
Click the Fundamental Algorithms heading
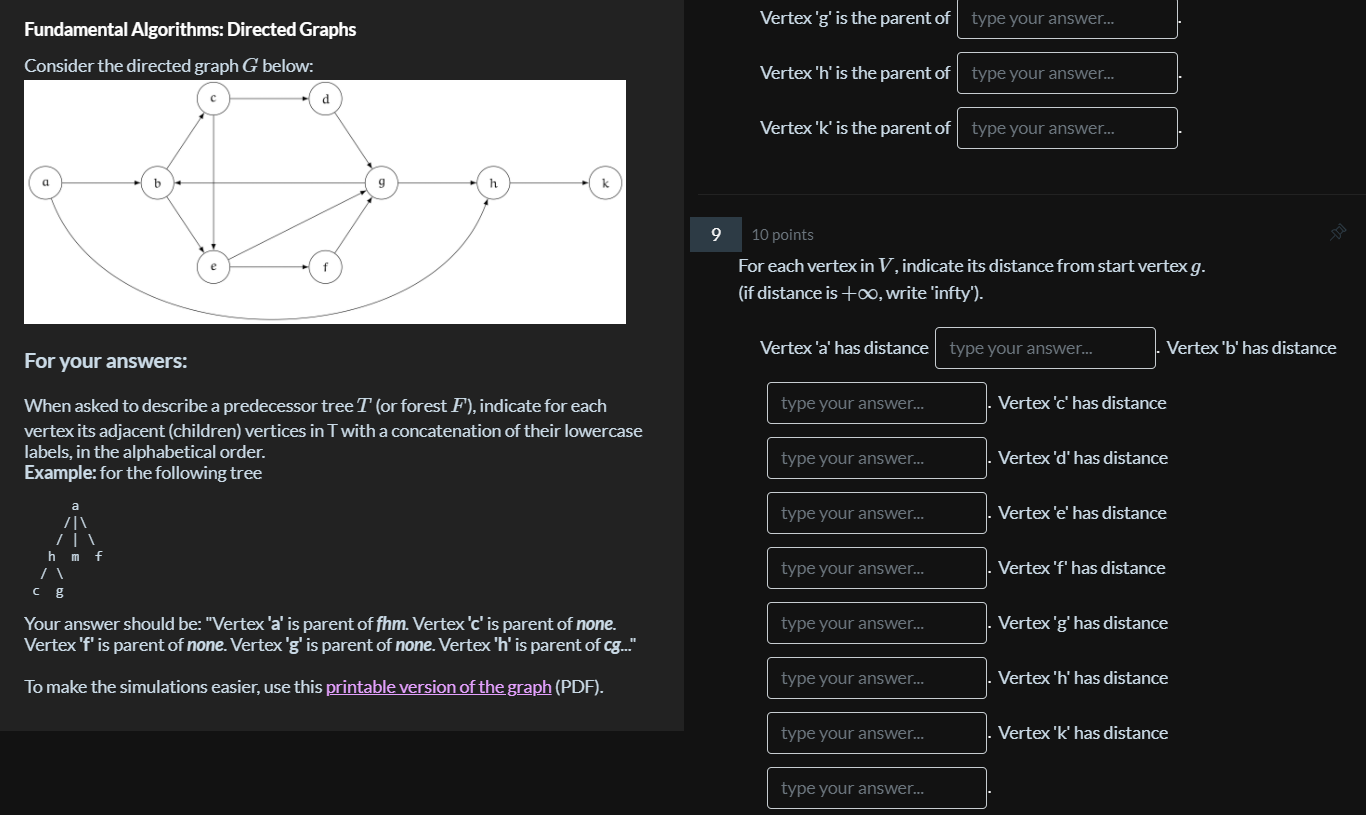coord(189,29)
